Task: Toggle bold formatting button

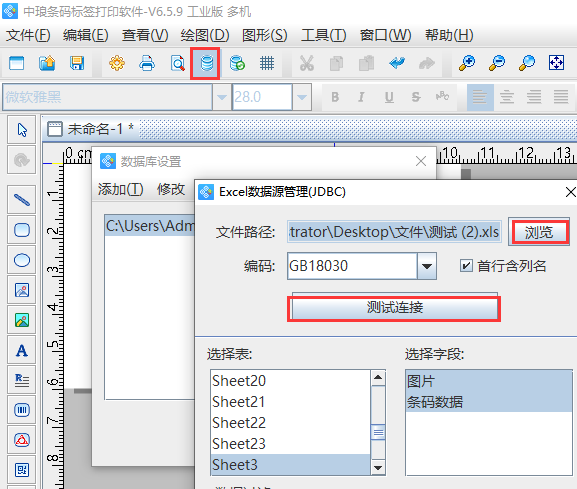Action: point(335,97)
